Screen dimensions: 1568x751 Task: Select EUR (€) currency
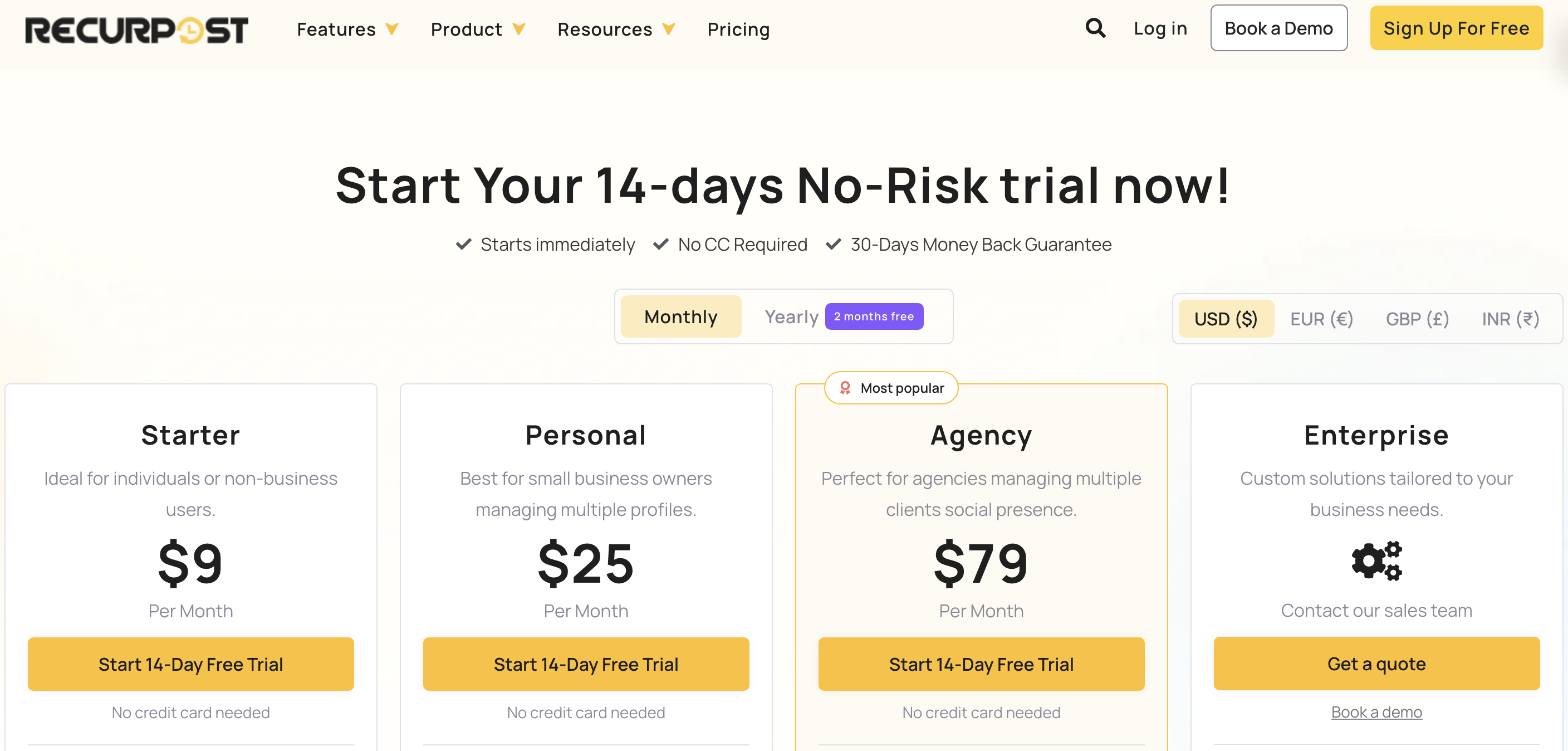[1321, 319]
